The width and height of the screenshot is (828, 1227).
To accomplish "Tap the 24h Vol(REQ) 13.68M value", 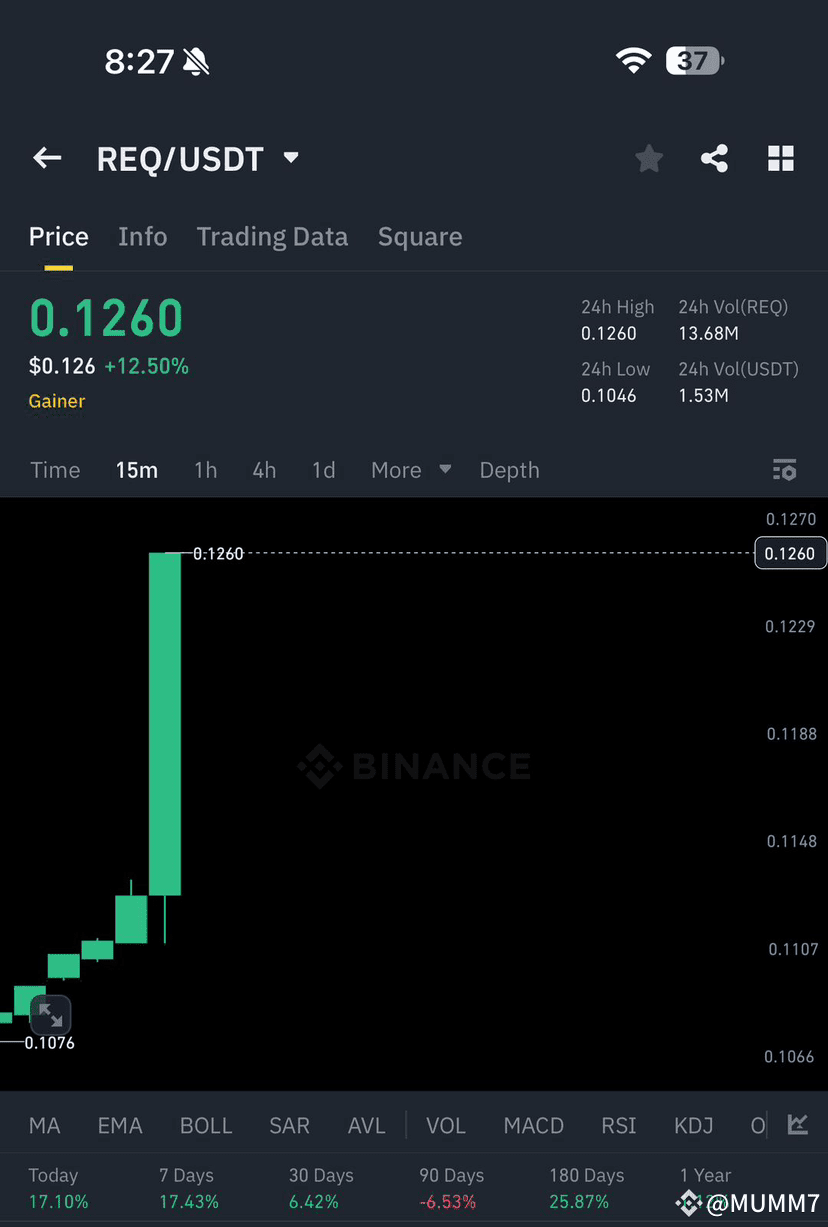I will click(708, 333).
